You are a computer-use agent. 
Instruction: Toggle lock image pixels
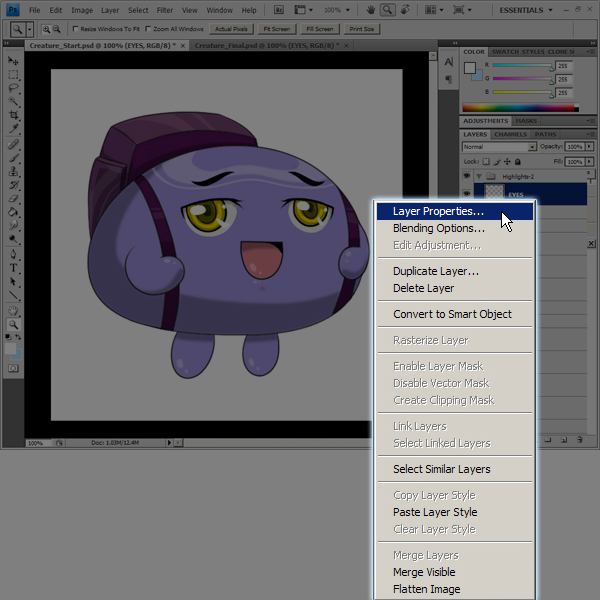(497, 162)
